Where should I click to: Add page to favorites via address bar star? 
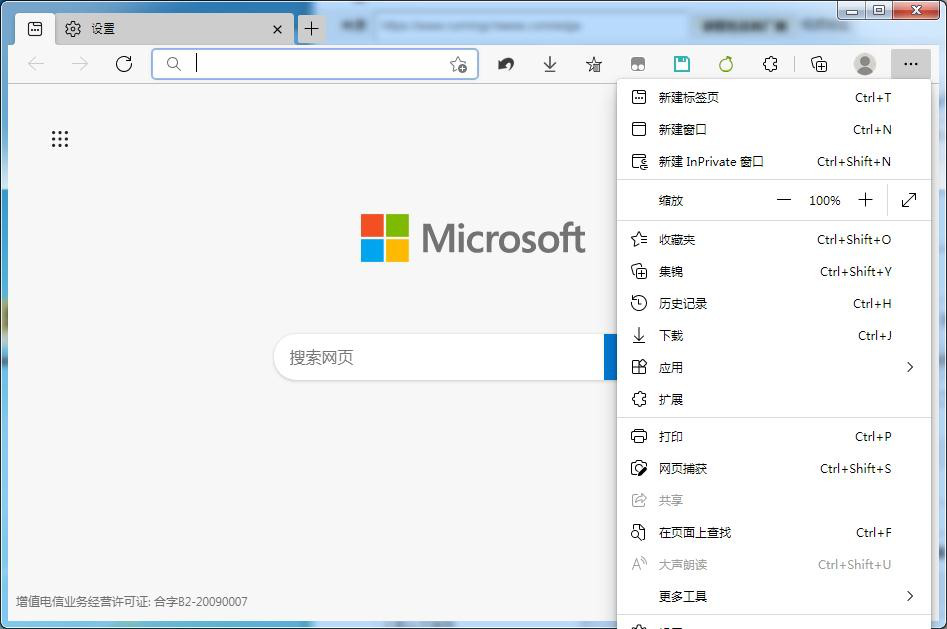point(458,64)
